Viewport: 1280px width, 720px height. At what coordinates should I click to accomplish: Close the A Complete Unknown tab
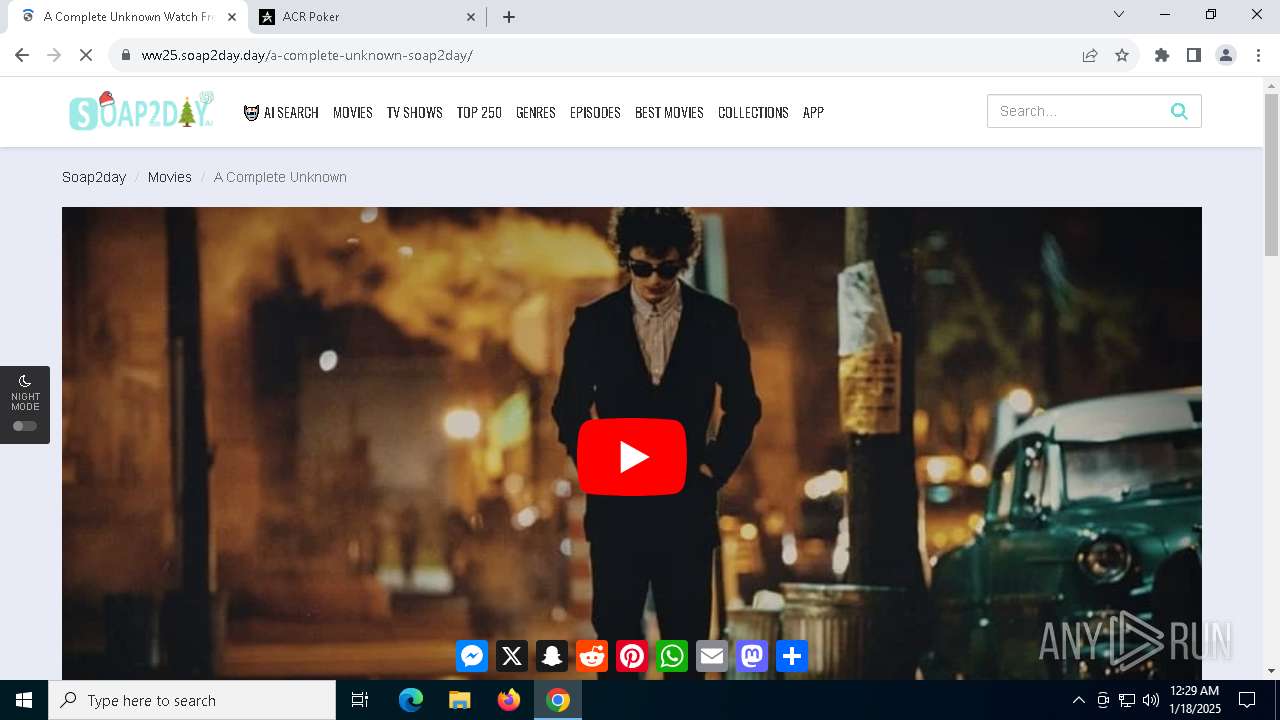tap(231, 17)
